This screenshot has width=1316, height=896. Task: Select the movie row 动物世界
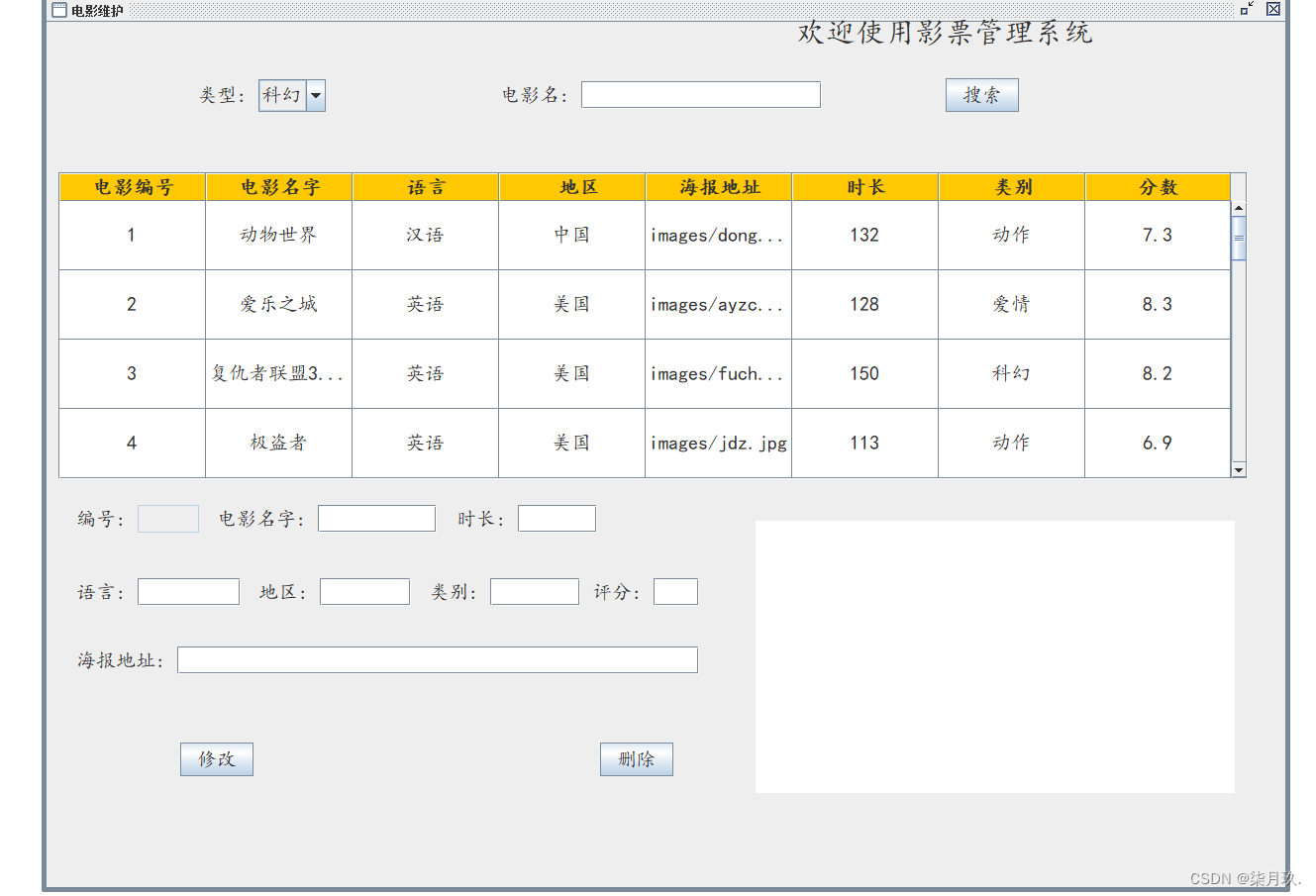(x=645, y=236)
